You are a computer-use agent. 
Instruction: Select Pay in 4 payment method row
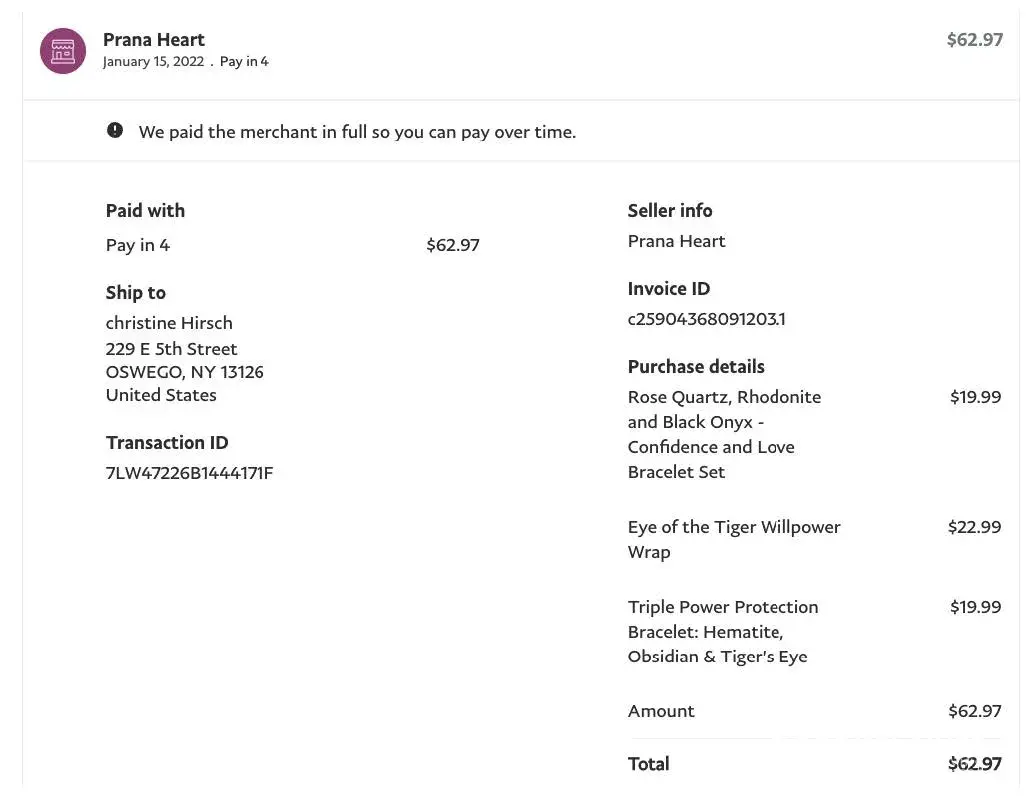(138, 245)
